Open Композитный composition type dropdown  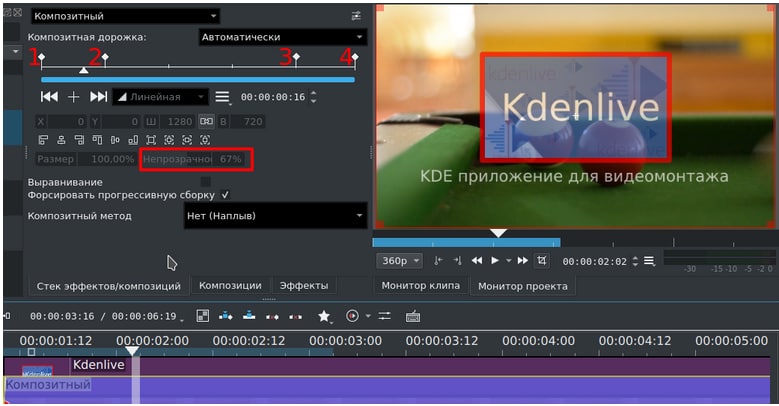click(126, 16)
